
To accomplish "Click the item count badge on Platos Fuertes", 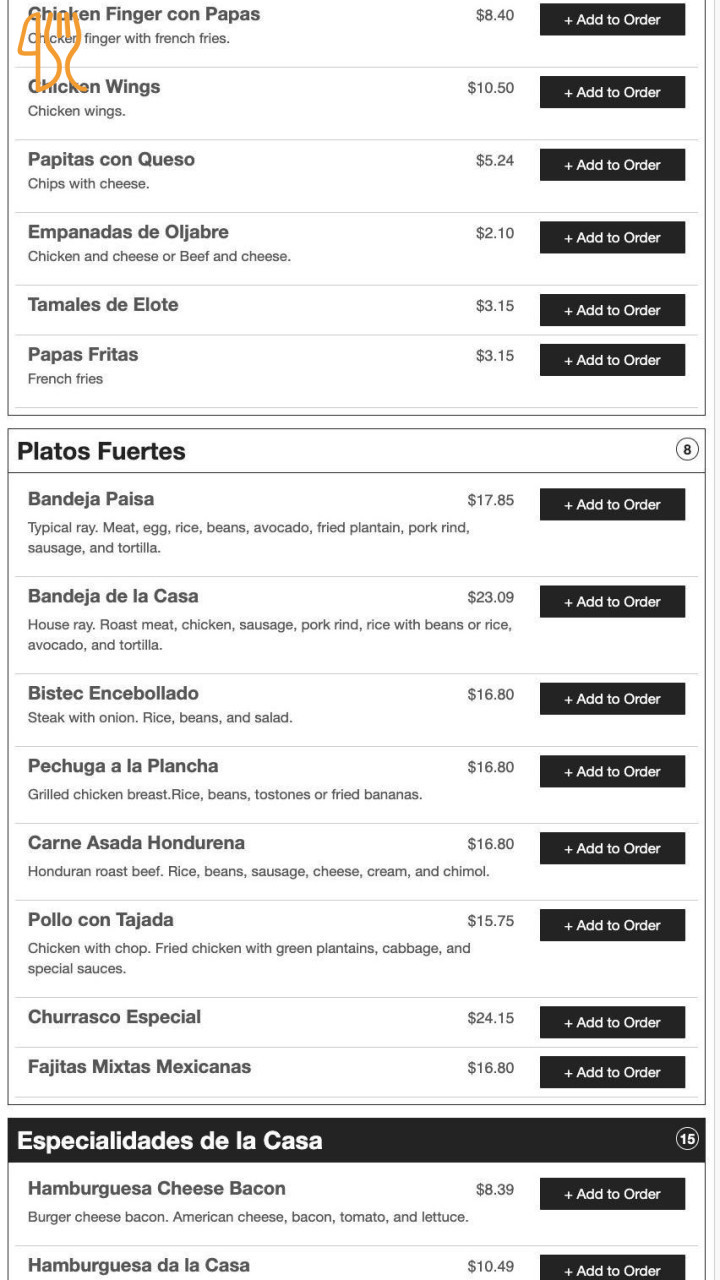I will (x=687, y=450).
